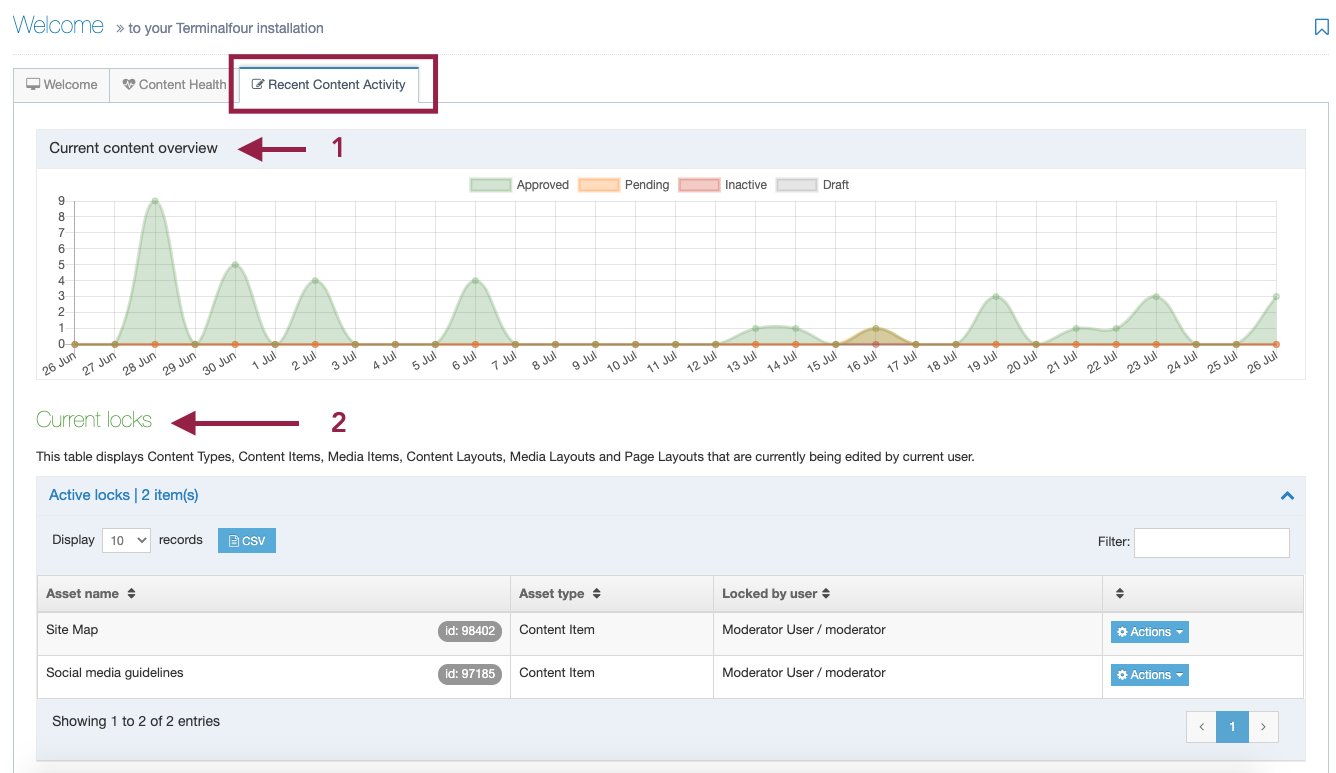Click the id: 98402 badge
Image resolution: width=1336 pixels, height=773 pixels.
tap(470, 631)
